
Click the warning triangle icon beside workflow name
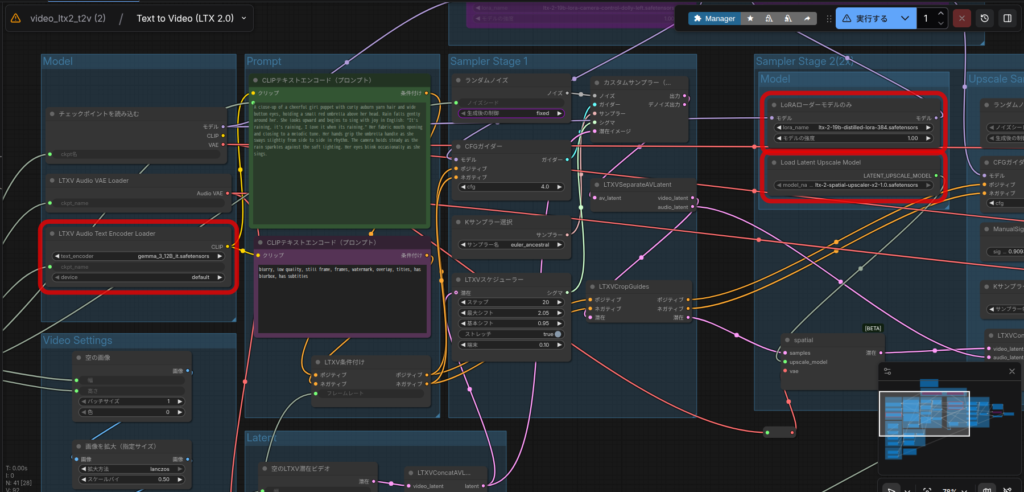coord(16,19)
